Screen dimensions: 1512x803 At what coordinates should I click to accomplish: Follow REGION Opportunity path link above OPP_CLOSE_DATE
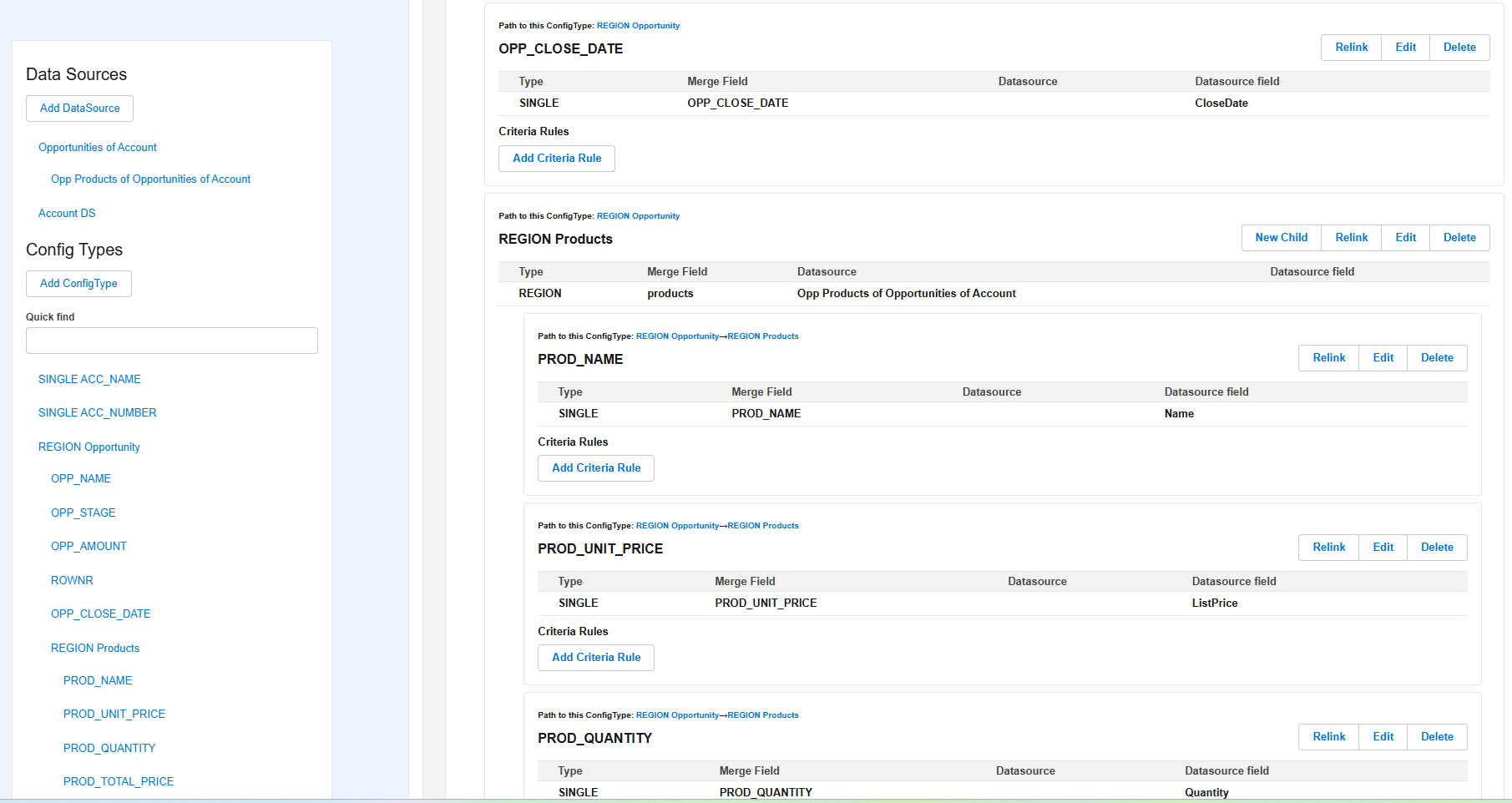(638, 26)
